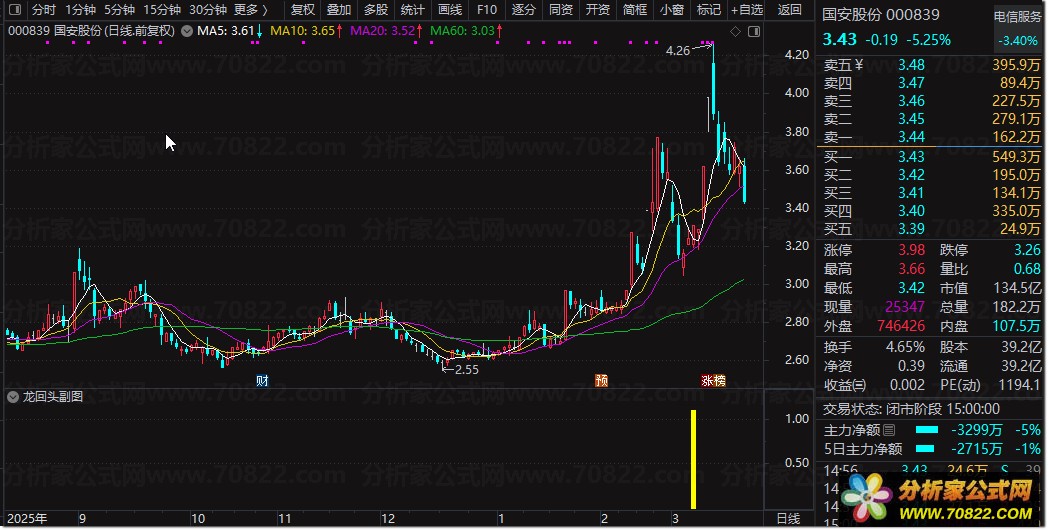Image resolution: width=1049 pixels, height=530 pixels.
Task: Toggle the 叠加 overlay option
Action: click(339, 10)
